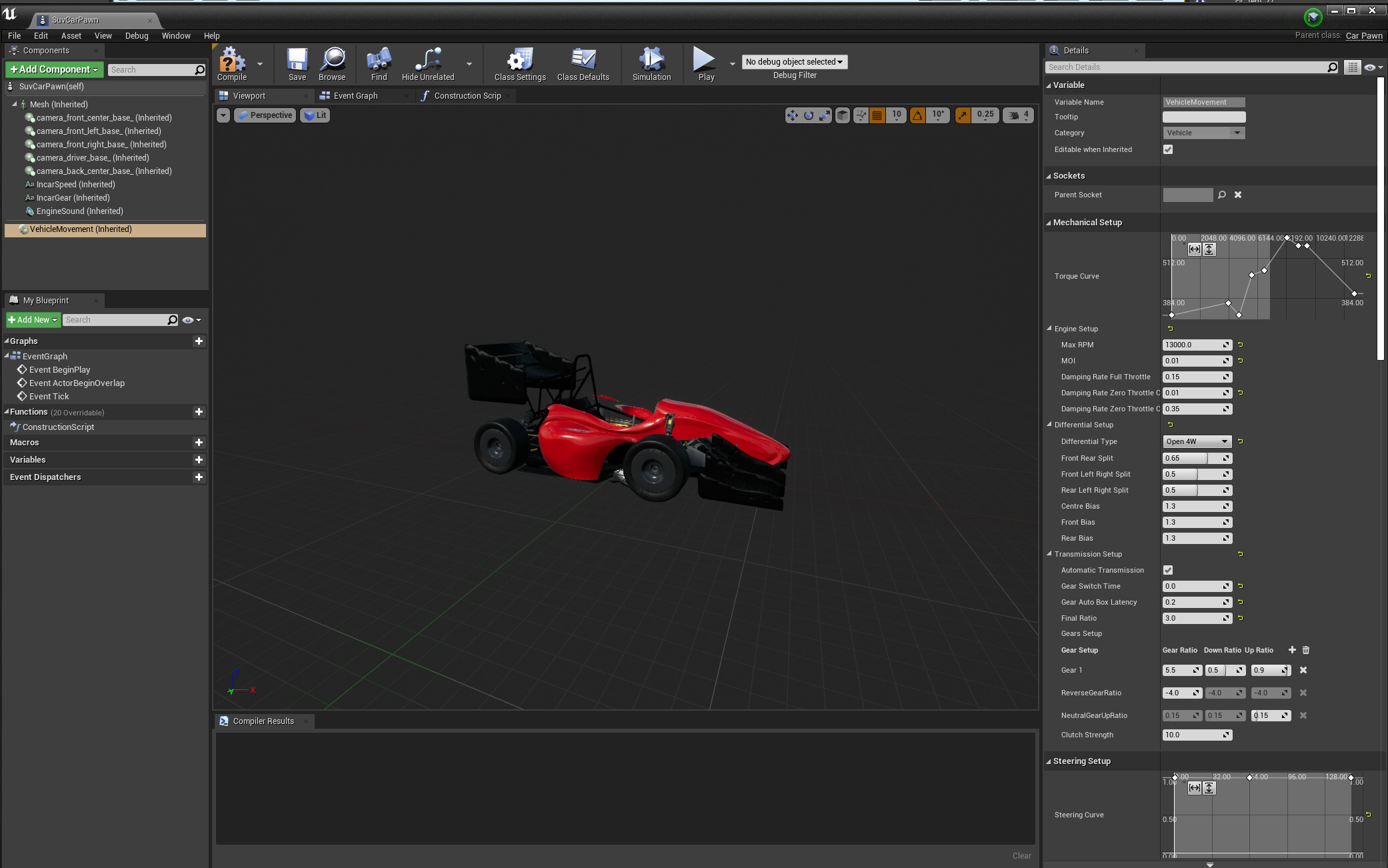1388x868 pixels.
Task: Remove all gears with trash icon
Action: pyautogui.click(x=1306, y=650)
